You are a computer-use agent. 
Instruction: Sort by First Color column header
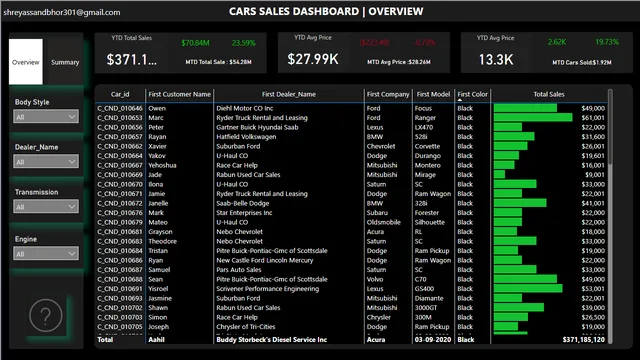pos(472,94)
